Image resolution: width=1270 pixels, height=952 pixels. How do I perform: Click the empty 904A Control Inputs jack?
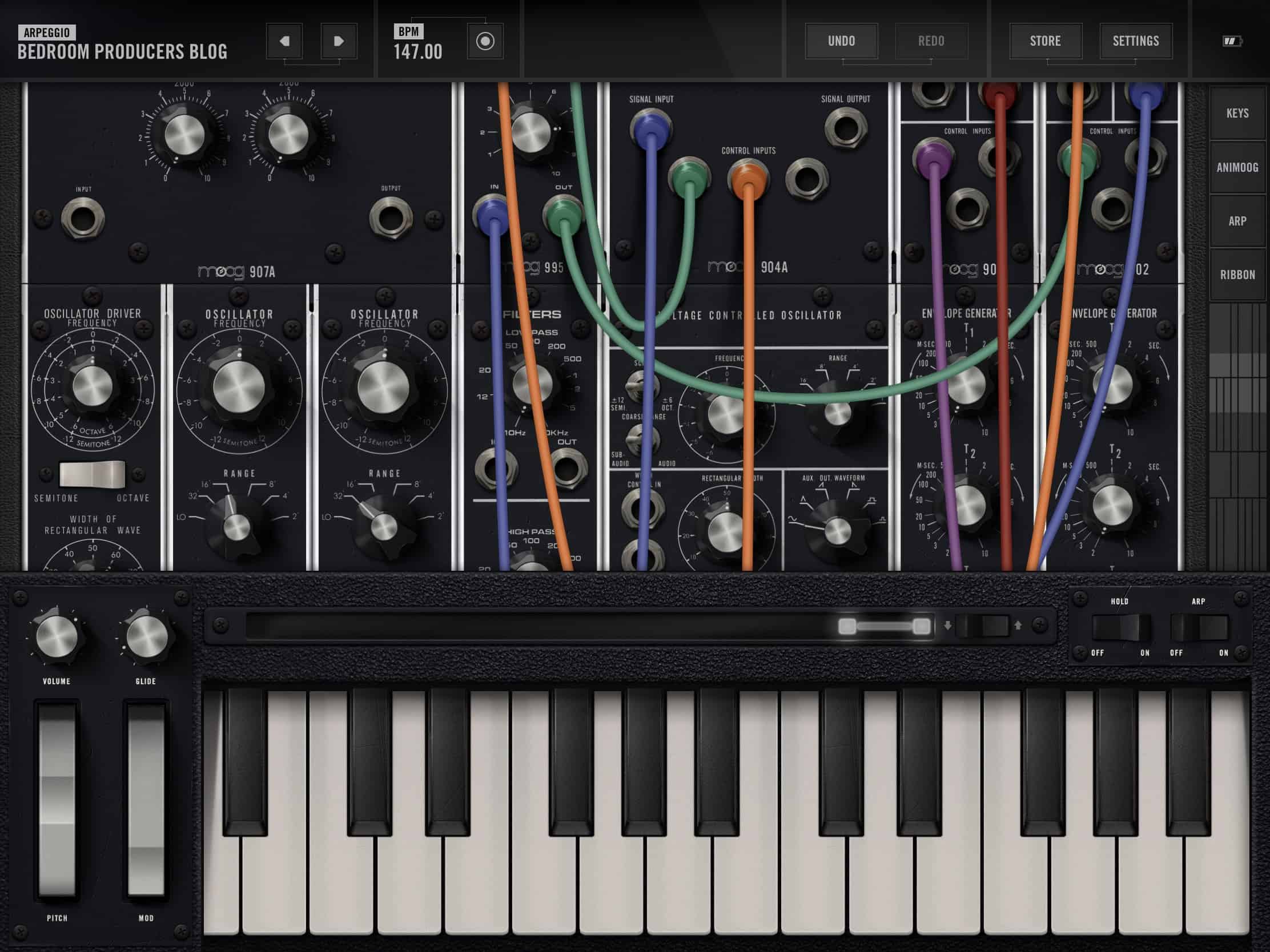pos(807,179)
